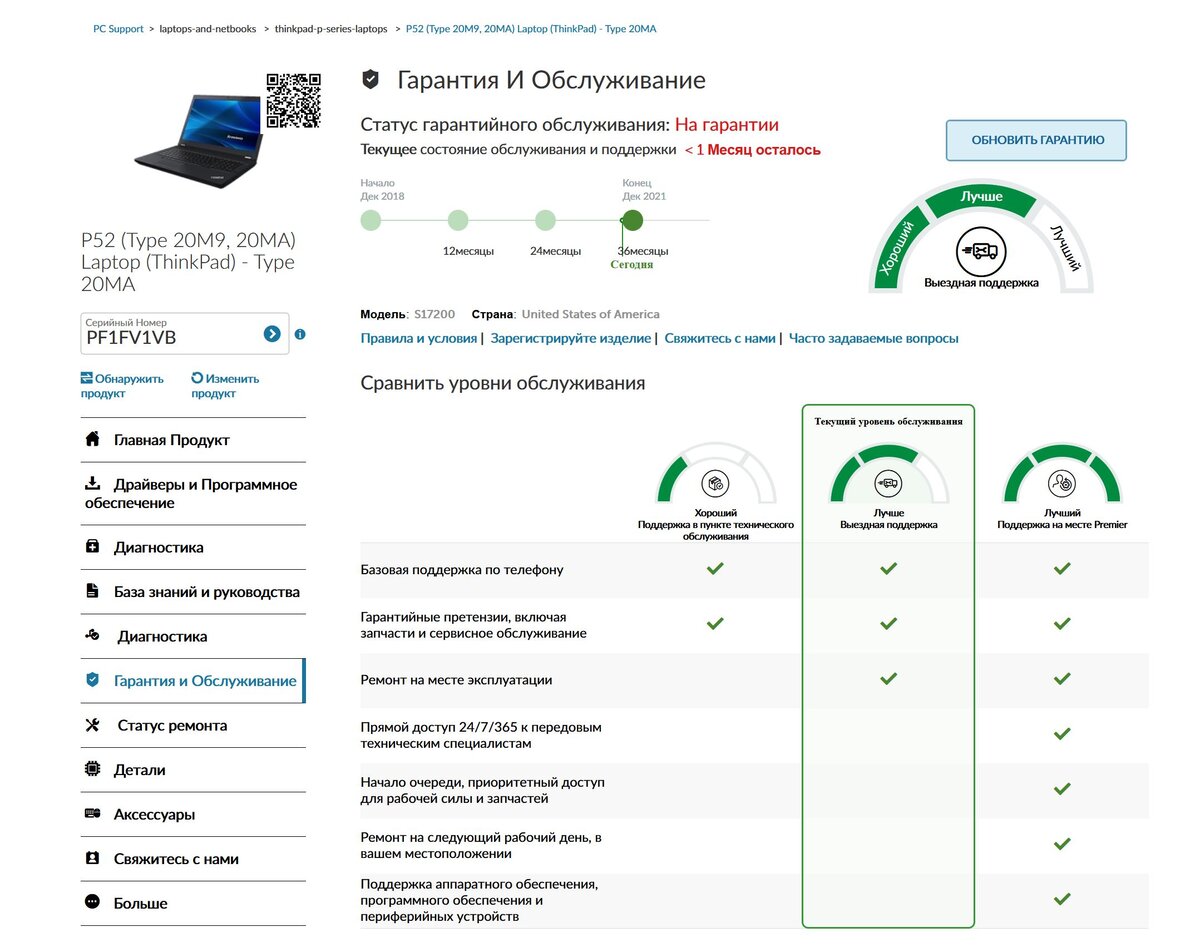1200x947 pixels.
Task: Click the home icon for Главная Продукт
Action: [x=93, y=439]
